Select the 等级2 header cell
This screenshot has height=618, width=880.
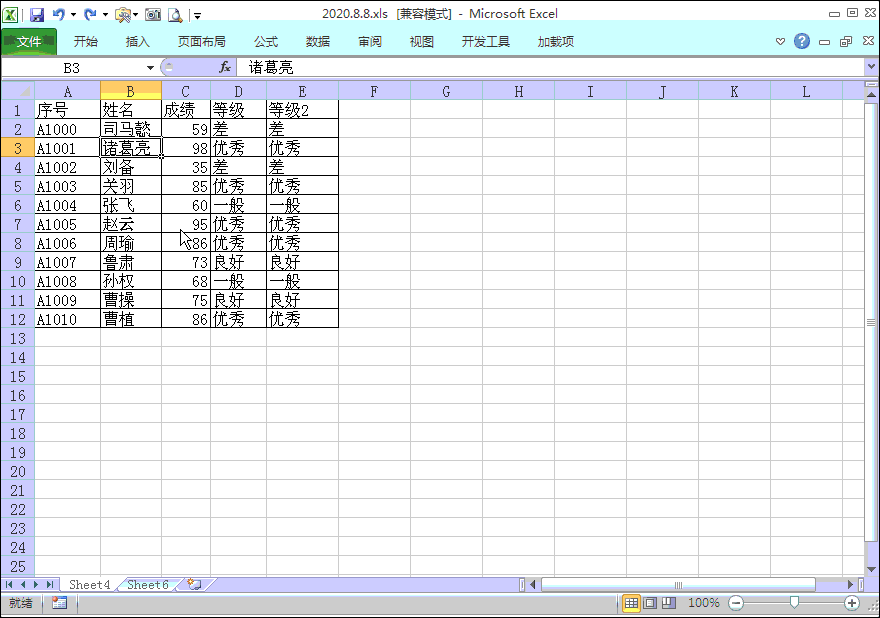tap(302, 110)
